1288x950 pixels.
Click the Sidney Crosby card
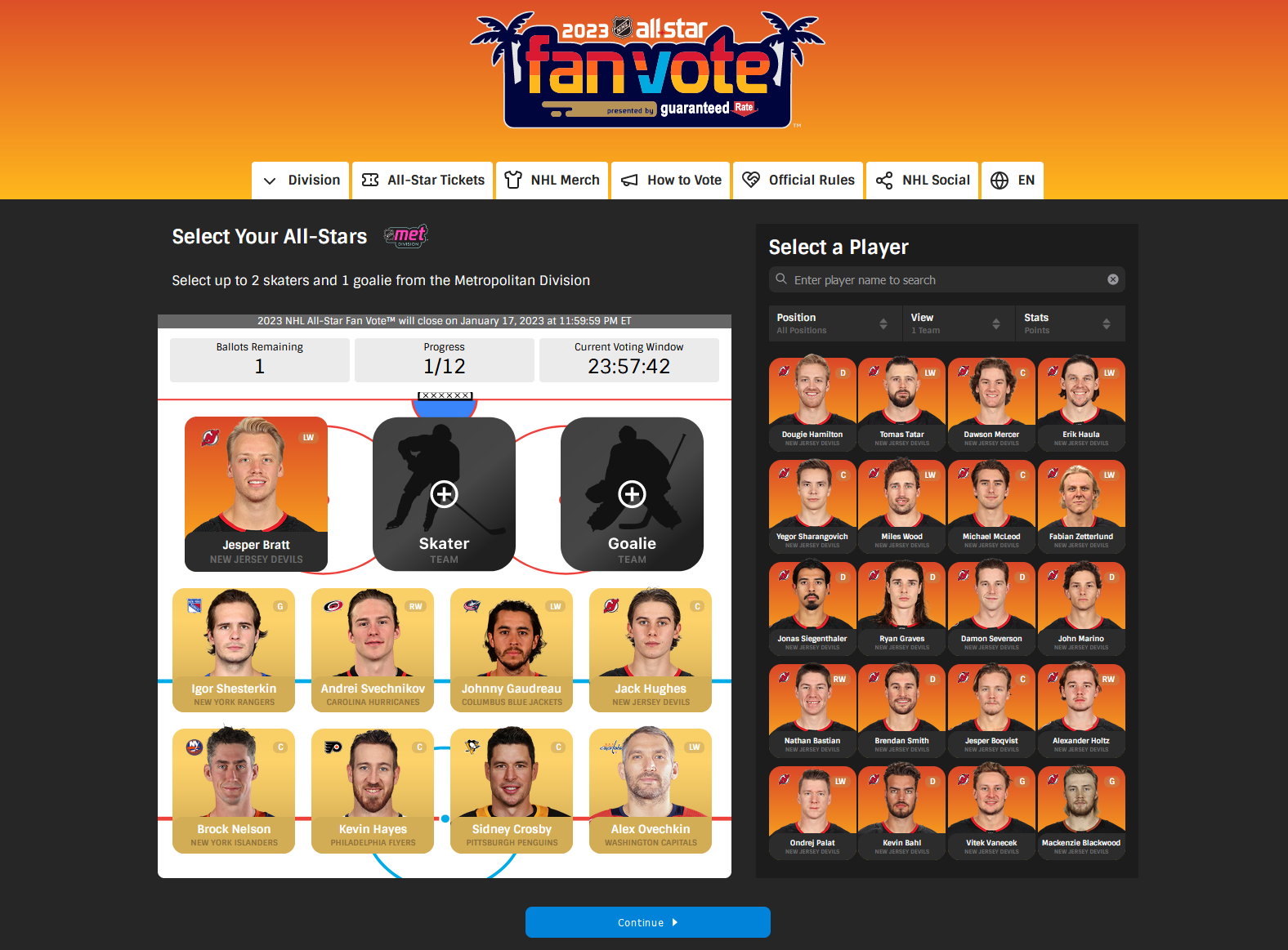click(x=512, y=791)
